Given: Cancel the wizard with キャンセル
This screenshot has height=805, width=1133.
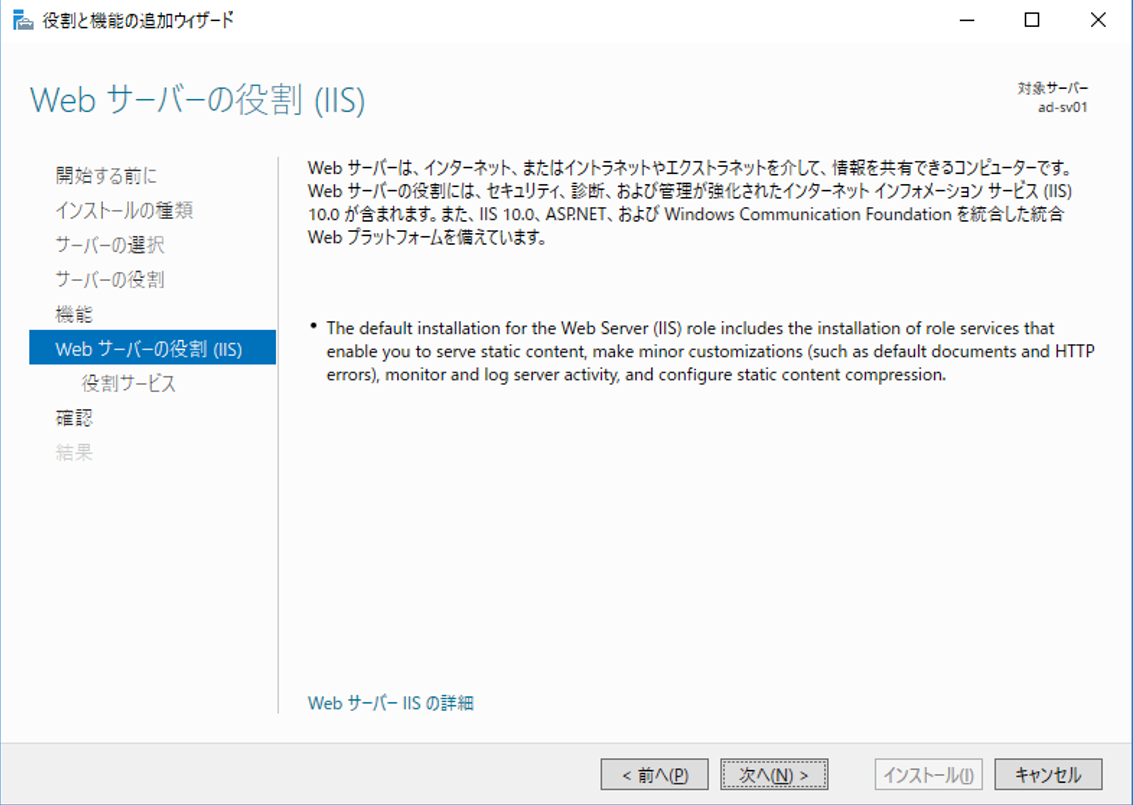Looking at the screenshot, I should pos(1048,775).
